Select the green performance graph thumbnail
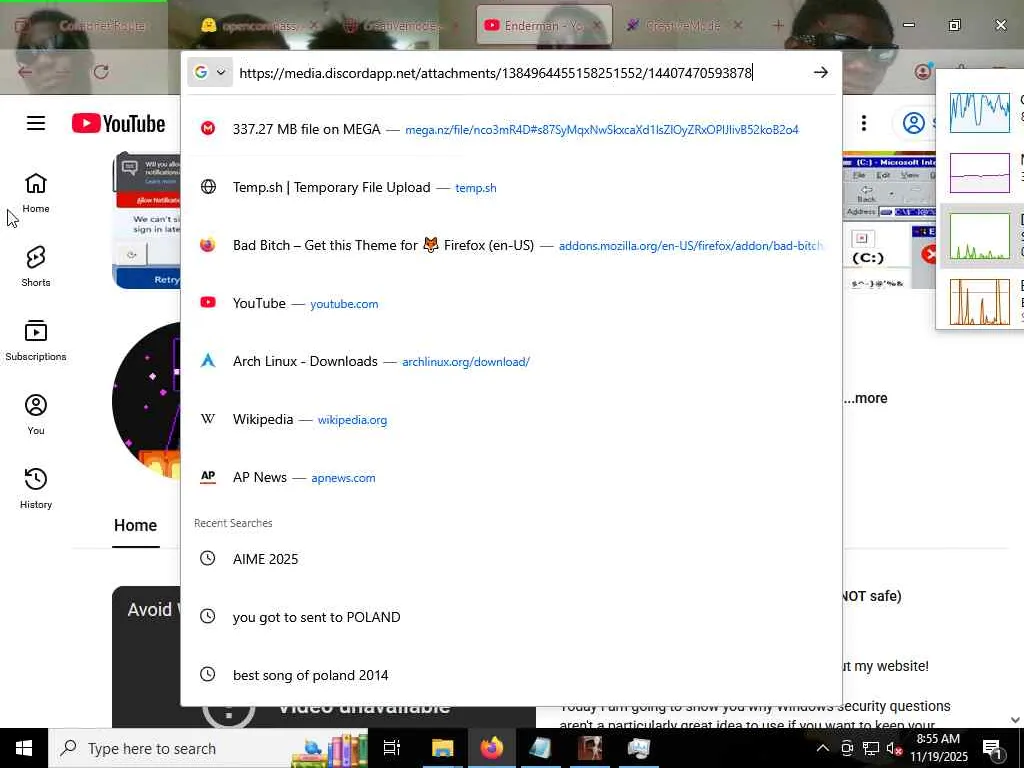 (980, 236)
